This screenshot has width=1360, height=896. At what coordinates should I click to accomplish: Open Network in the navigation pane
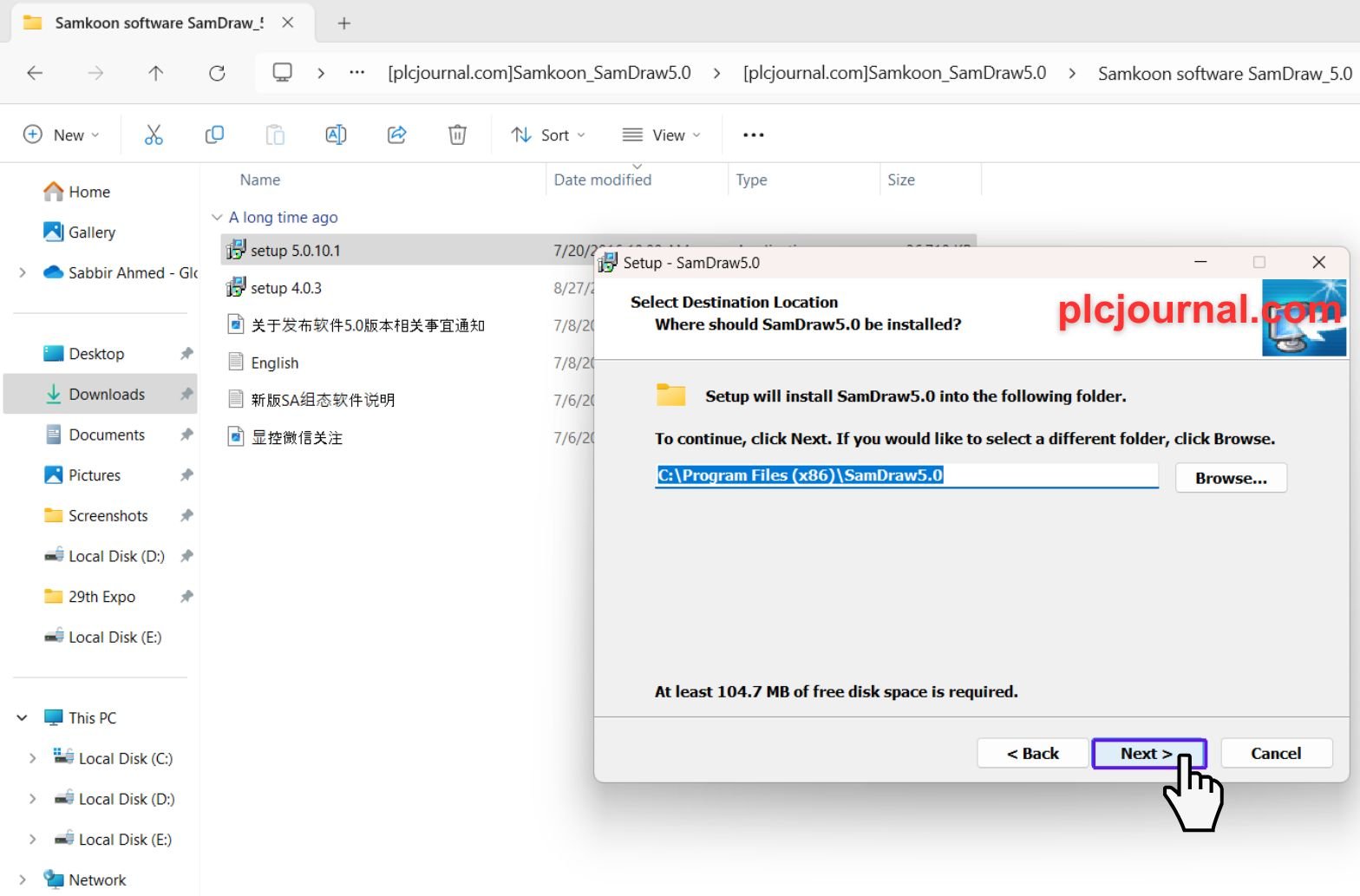(x=85, y=880)
